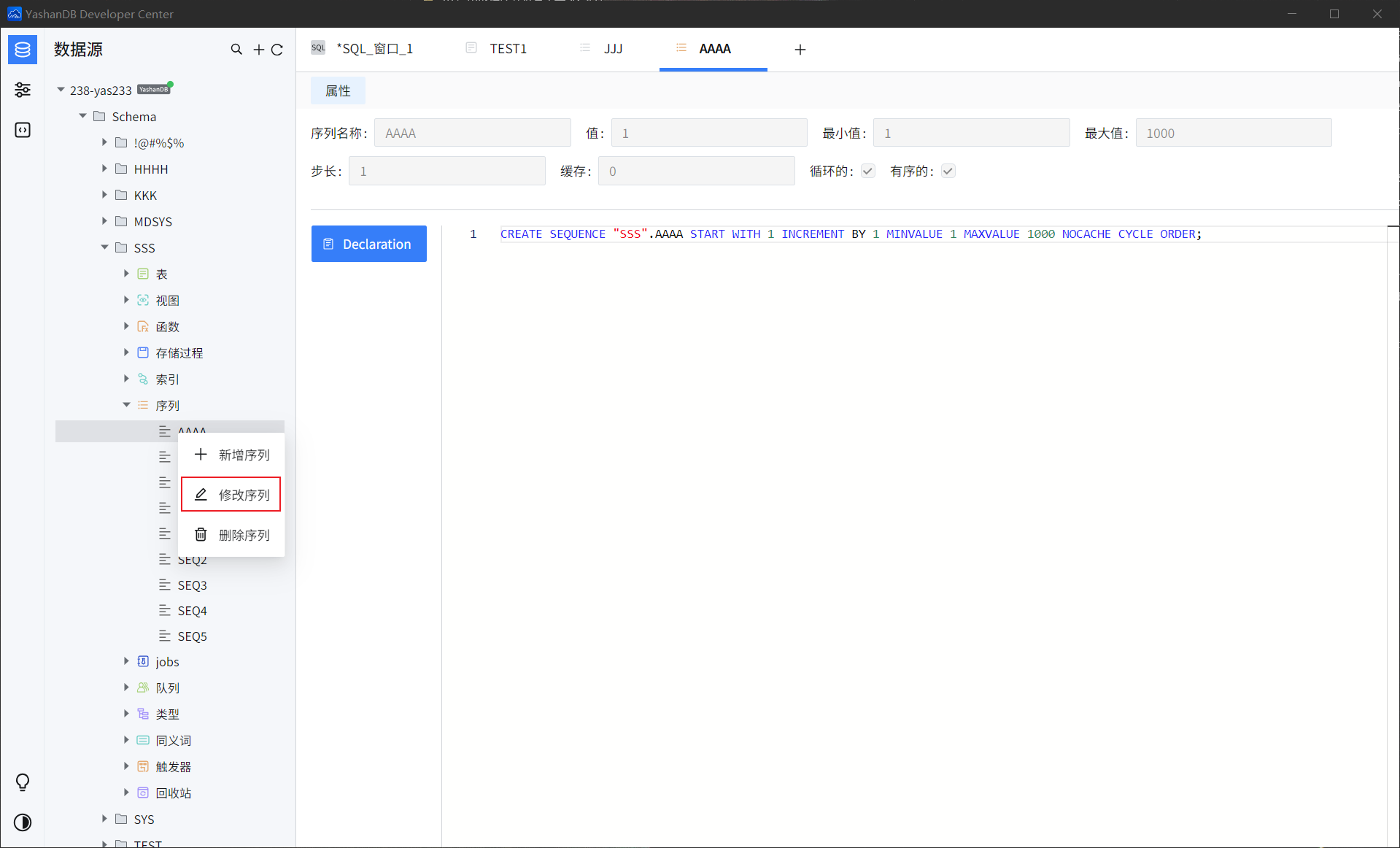Viewport: 1400px width, 848px height.
Task: Select the SEQ5 sequence
Action: click(x=193, y=636)
